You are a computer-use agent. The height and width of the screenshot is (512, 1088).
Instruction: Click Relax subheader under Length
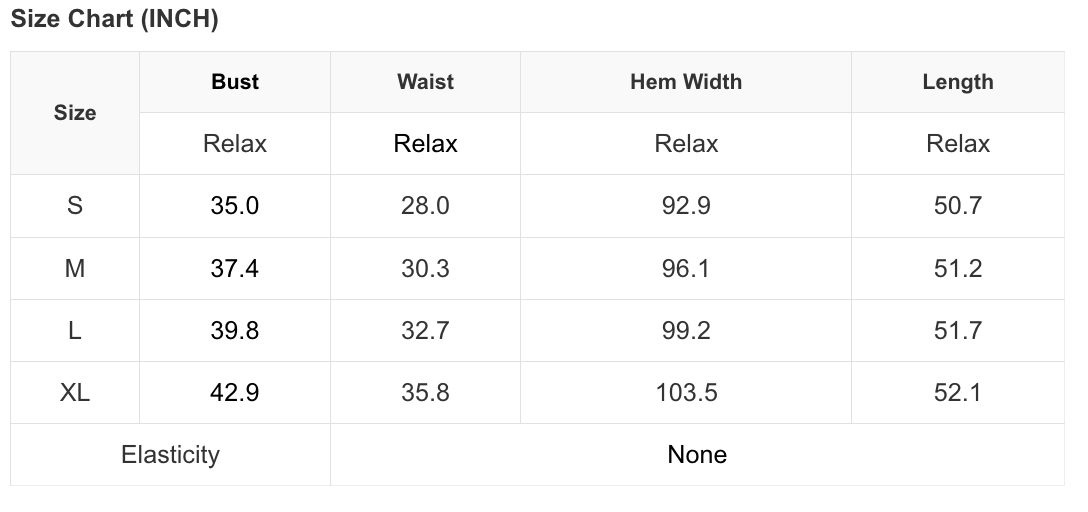[958, 144]
